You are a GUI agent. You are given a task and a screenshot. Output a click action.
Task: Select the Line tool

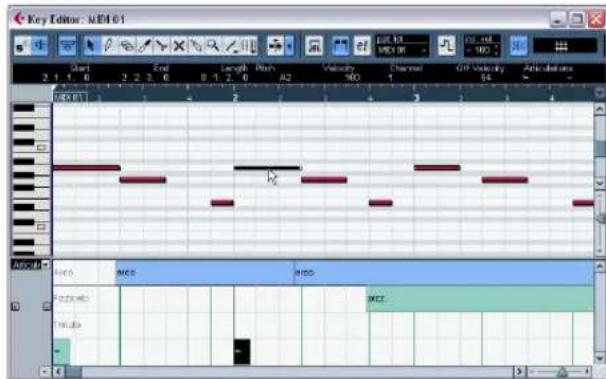coord(231,46)
